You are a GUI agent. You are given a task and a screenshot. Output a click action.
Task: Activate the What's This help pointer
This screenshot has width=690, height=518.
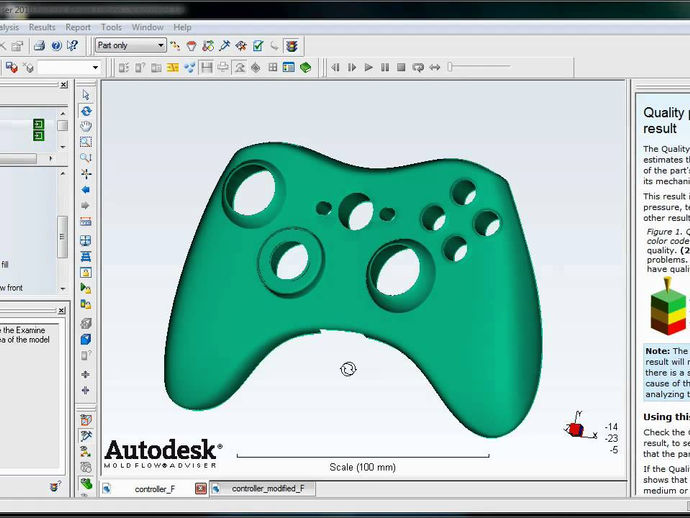(72, 45)
